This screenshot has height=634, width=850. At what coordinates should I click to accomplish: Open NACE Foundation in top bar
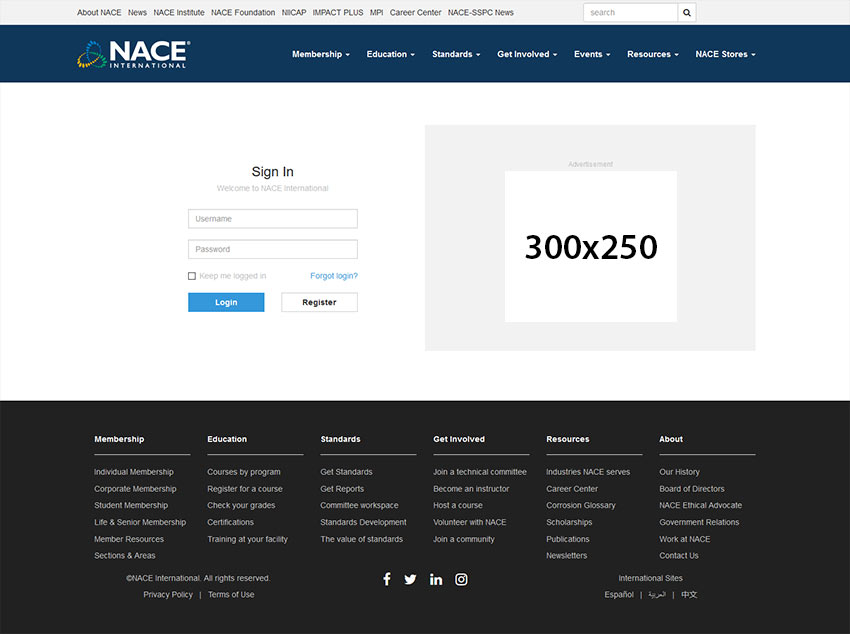click(x=243, y=12)
